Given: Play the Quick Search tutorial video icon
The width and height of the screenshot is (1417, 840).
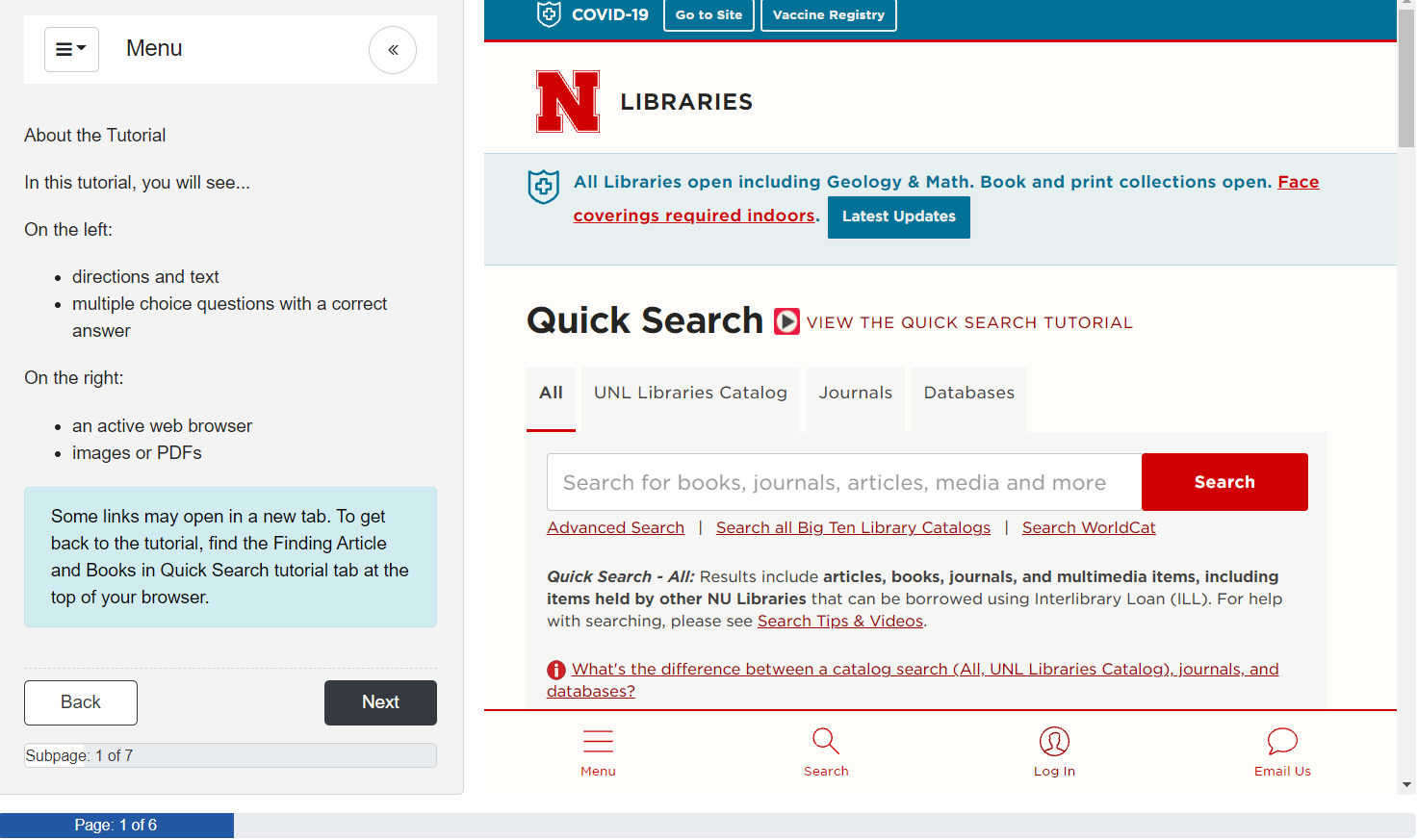Looking at the screenshot, I should 786,321.
